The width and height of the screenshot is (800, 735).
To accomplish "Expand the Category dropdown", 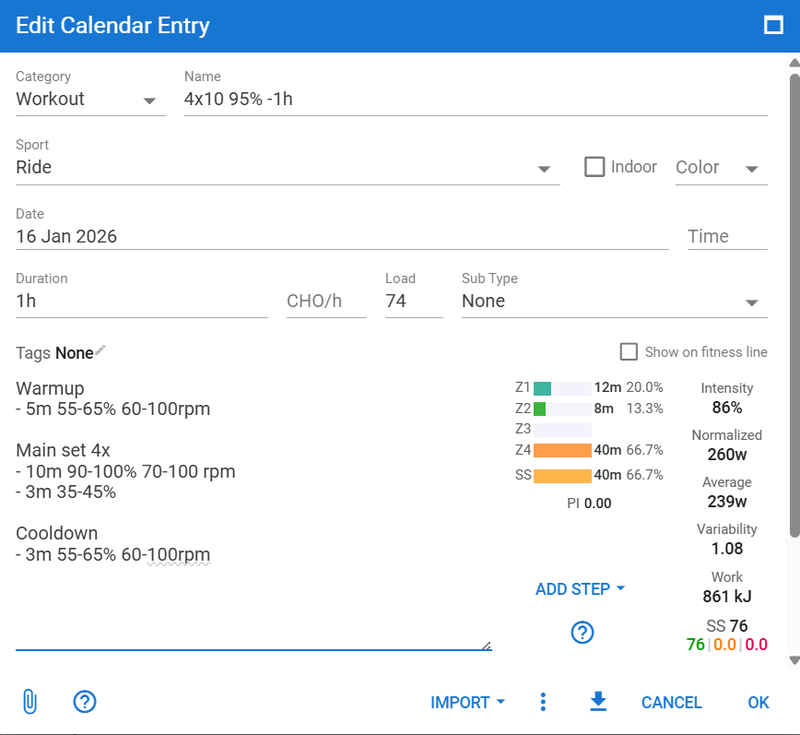I will pyautogui.click(x=149, y=100).
